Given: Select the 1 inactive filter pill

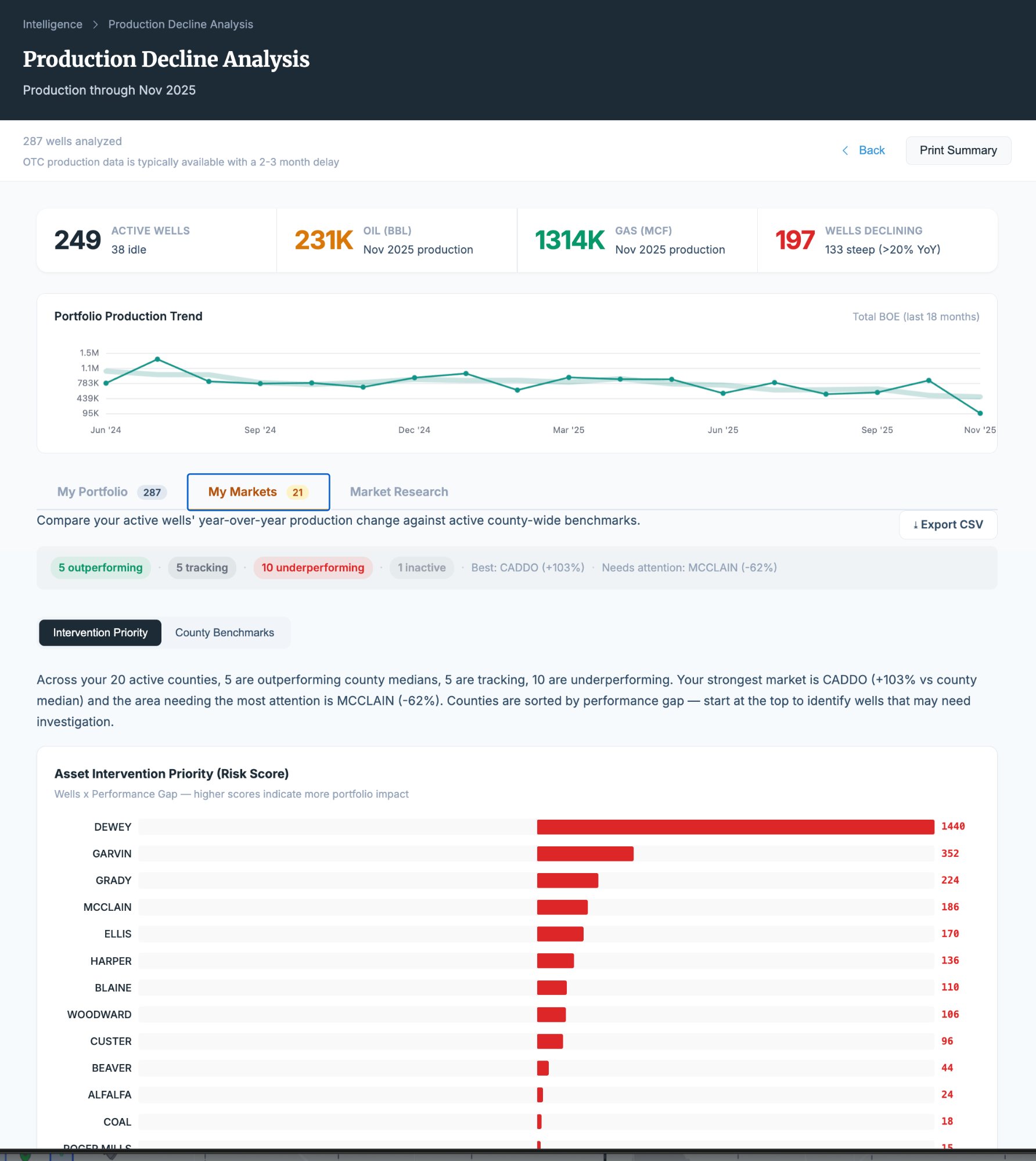Looking at the screenshot, I should coord(422,568).
